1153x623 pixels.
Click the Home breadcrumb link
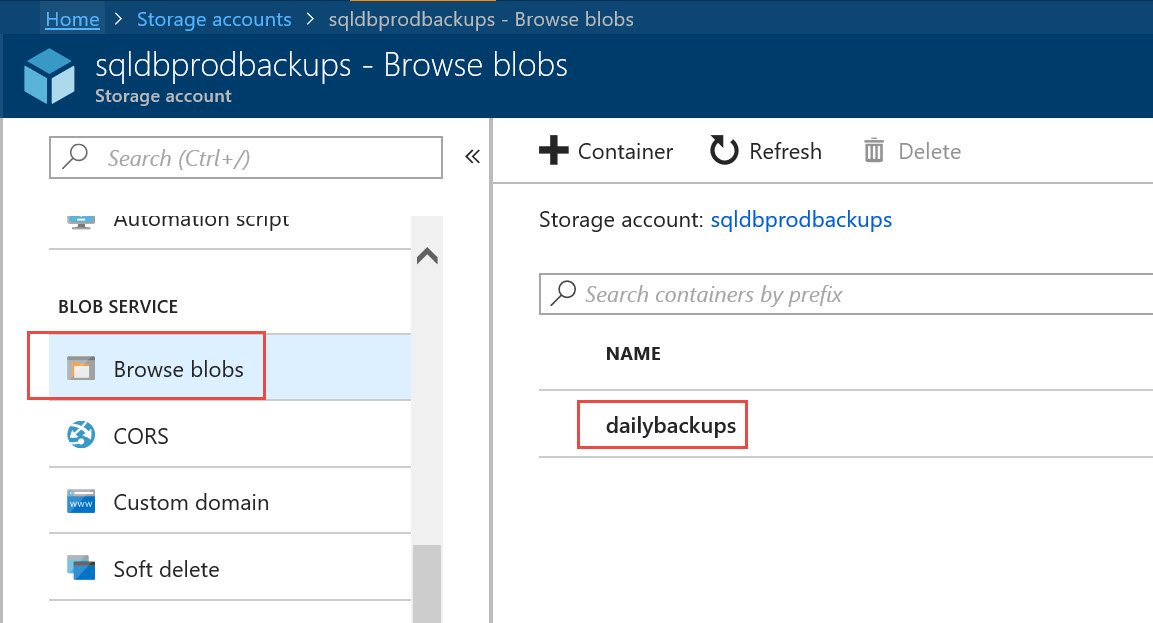pos(72,19)
